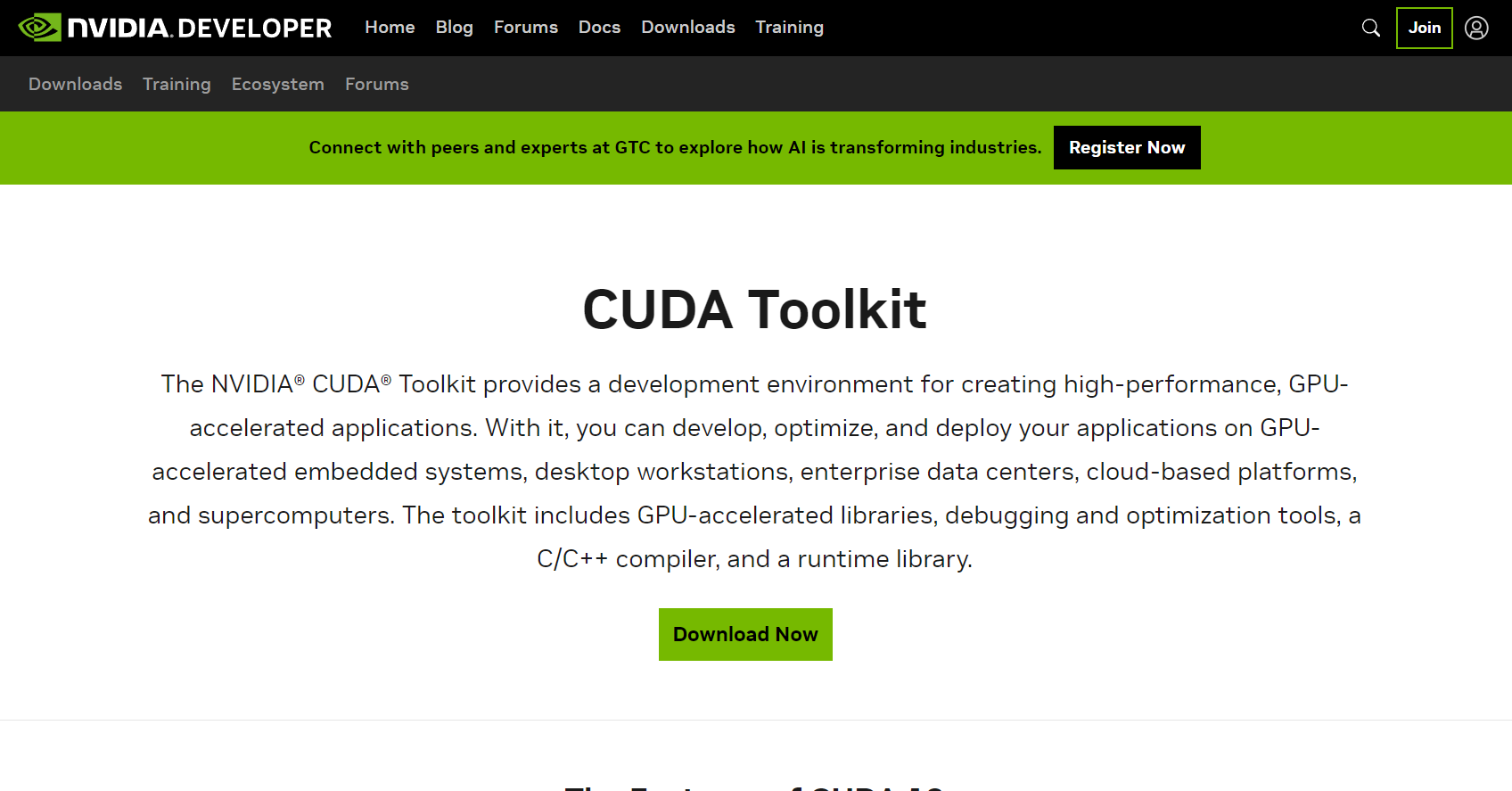The width and height of the screenshot is (1512, 791).
Task: Click the Join button
Action: pos(1424,28)
